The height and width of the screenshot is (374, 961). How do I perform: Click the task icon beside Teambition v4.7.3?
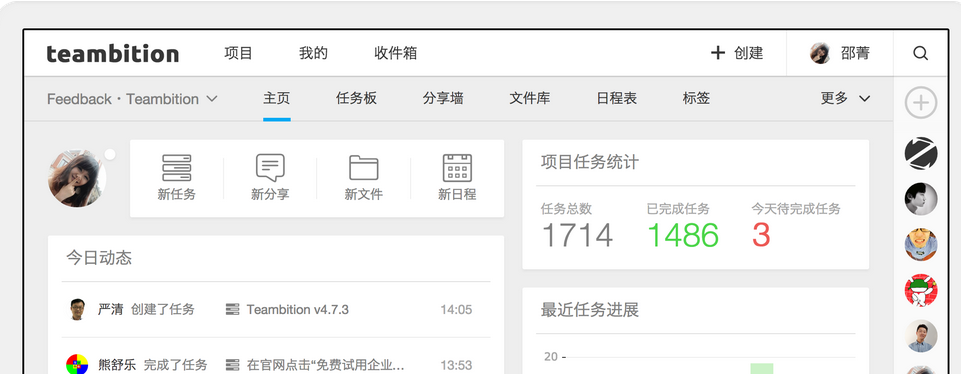pos(232,310)
